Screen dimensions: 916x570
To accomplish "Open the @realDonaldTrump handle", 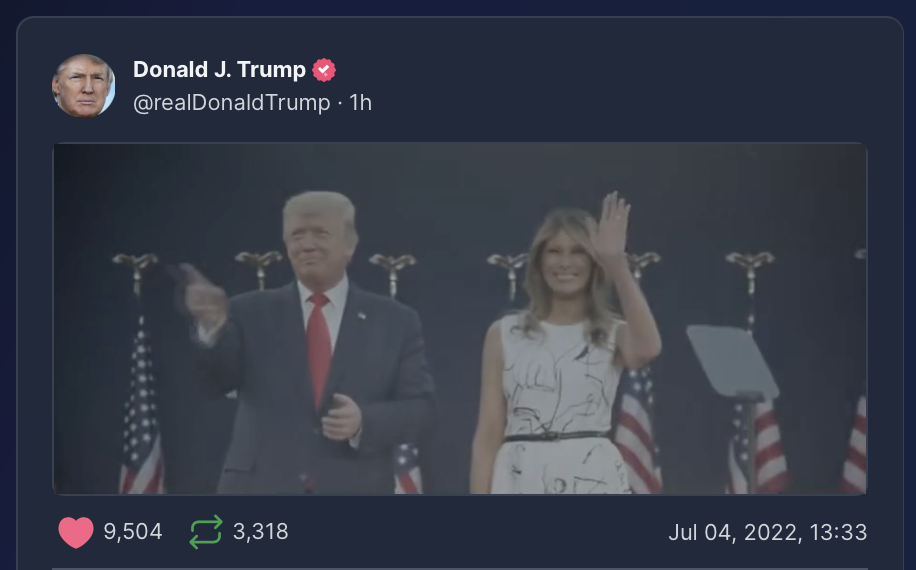I will coord(231,103).
